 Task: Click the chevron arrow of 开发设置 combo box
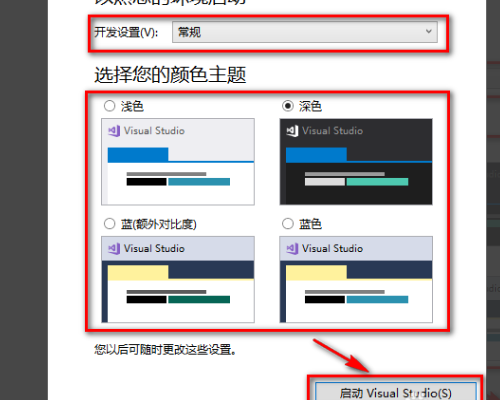click(429, 32)
